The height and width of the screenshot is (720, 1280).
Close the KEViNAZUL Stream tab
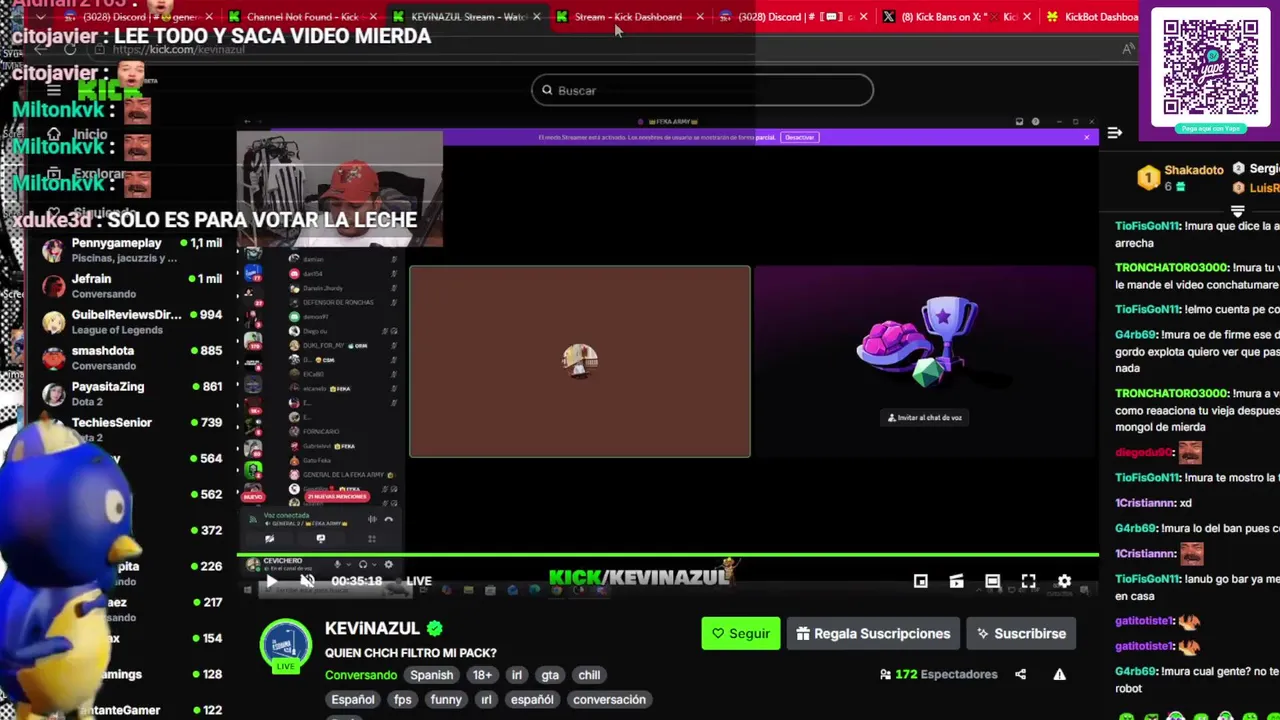[537, 17]
